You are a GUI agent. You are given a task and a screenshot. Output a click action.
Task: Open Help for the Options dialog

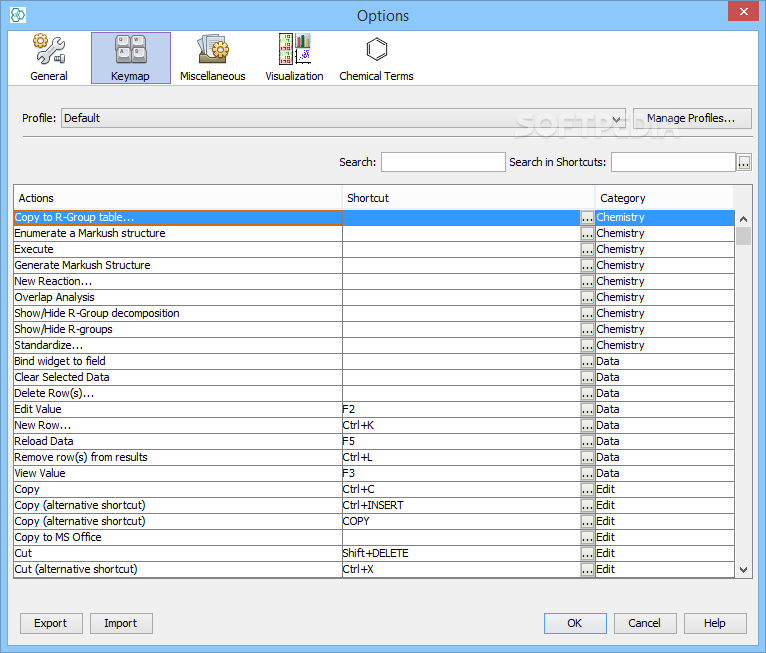(x=715, y=624)
